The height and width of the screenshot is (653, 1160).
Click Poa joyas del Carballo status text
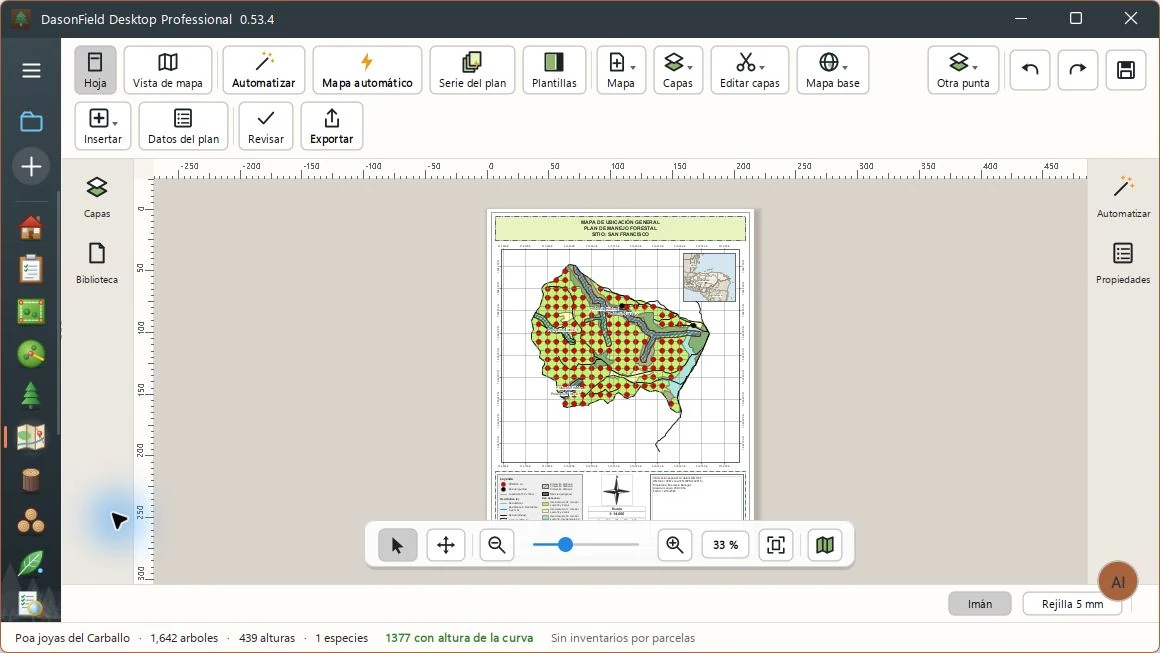point(72,637)
